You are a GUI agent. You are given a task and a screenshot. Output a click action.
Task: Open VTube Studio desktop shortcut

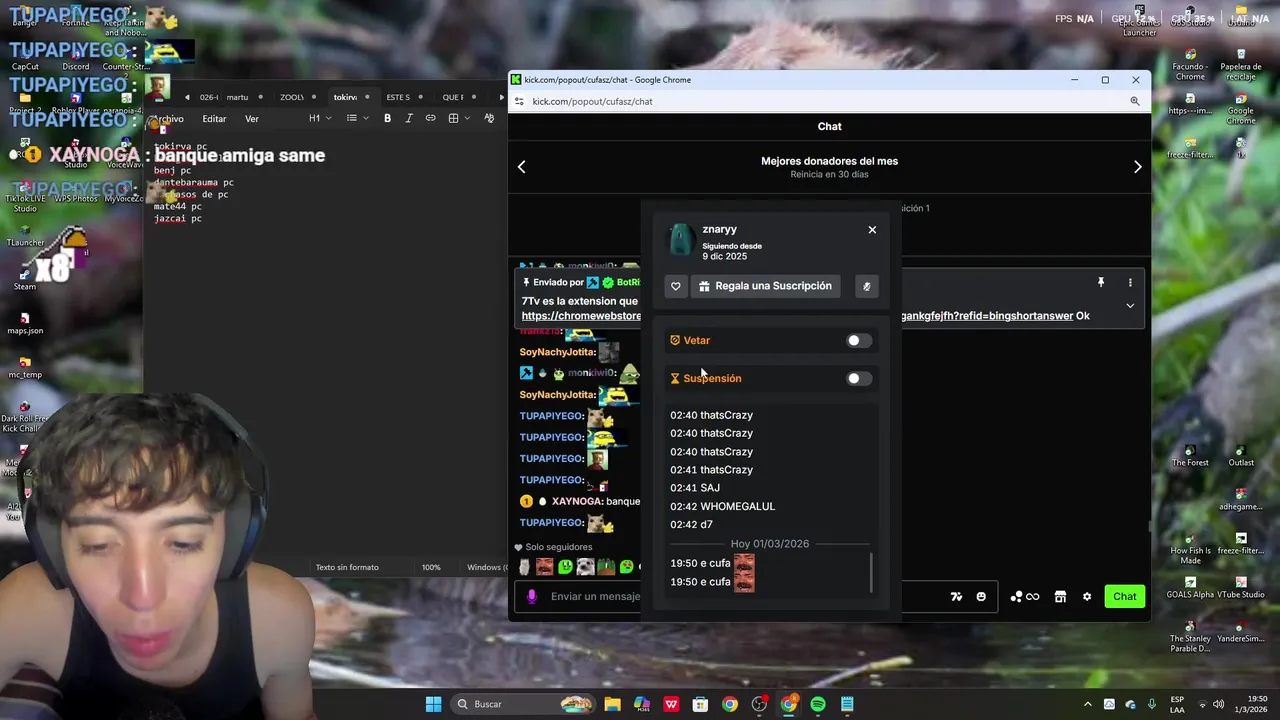pos(1241,587)
